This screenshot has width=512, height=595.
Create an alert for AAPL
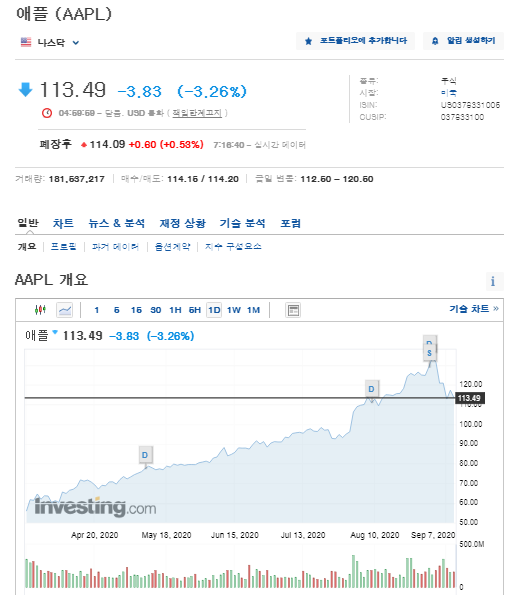463,41
